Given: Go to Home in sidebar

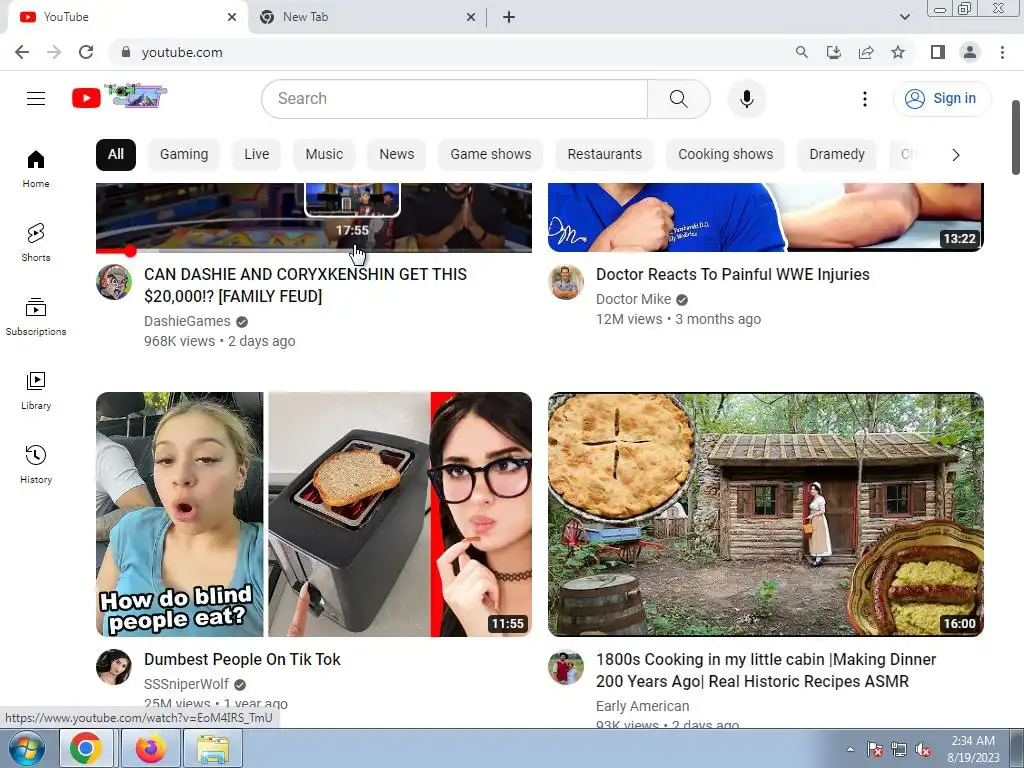Looking at the screenshot, I should pyautogui.click(x=36, y=169).
